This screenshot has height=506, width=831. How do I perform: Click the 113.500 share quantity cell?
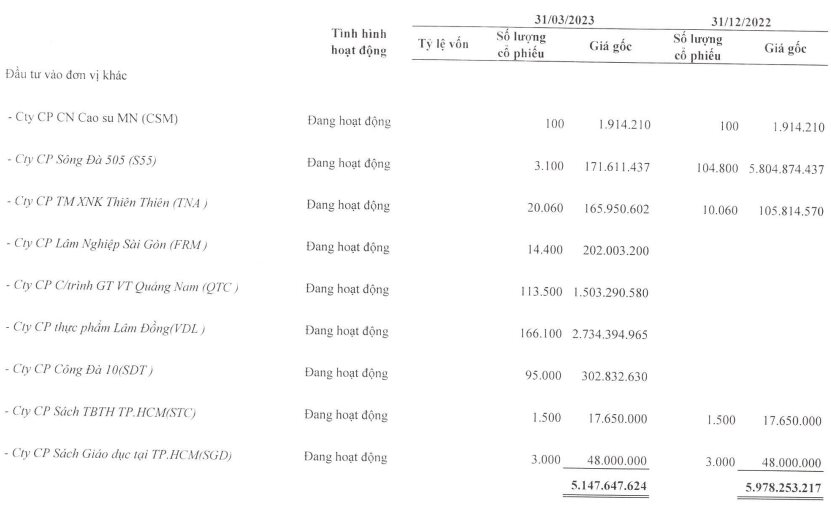(541, 292)
